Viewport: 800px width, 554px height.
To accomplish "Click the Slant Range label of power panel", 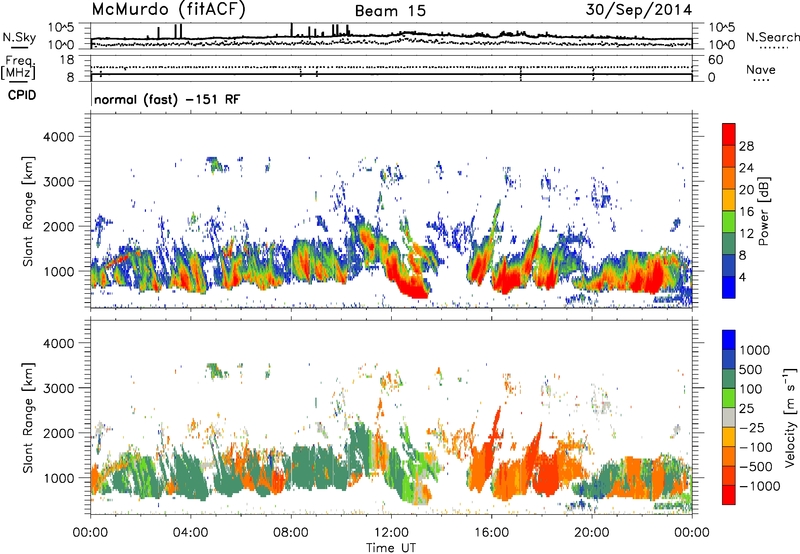I will click(x=28, y=211).
